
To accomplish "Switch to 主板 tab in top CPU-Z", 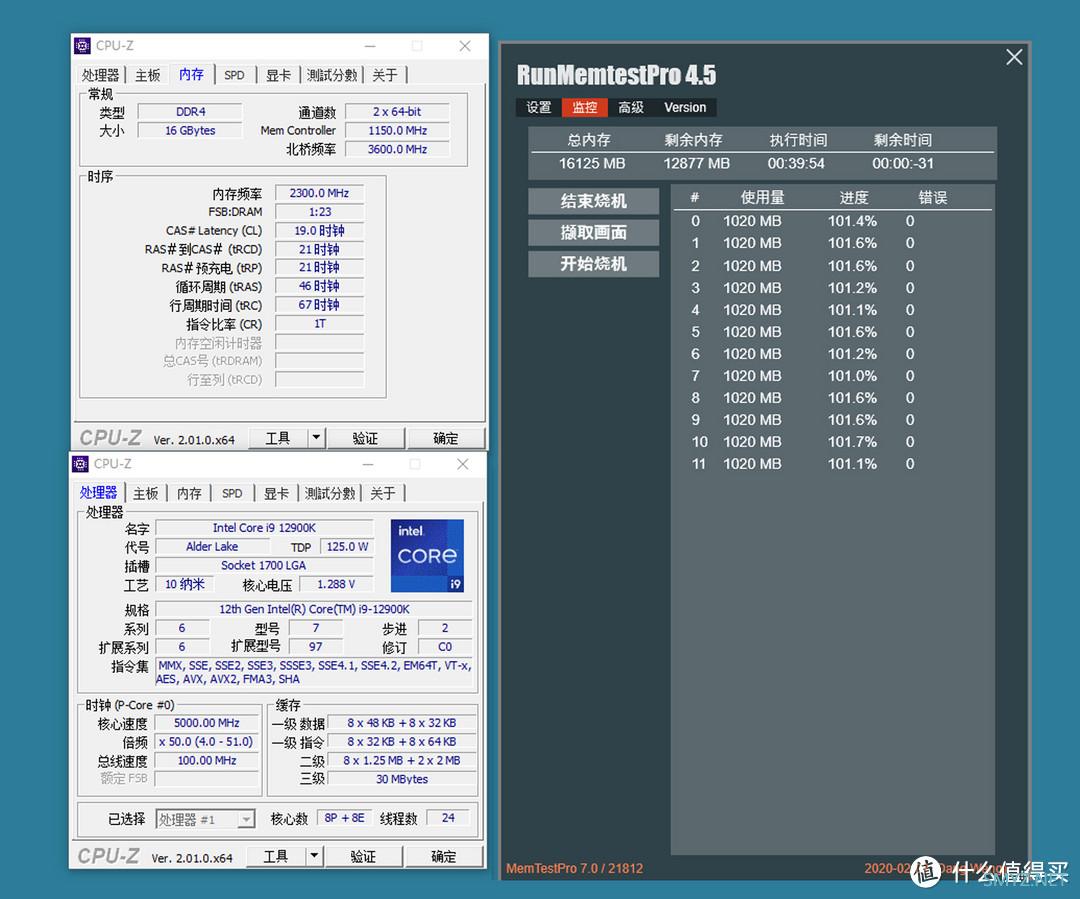I will [x=148, y=75].
